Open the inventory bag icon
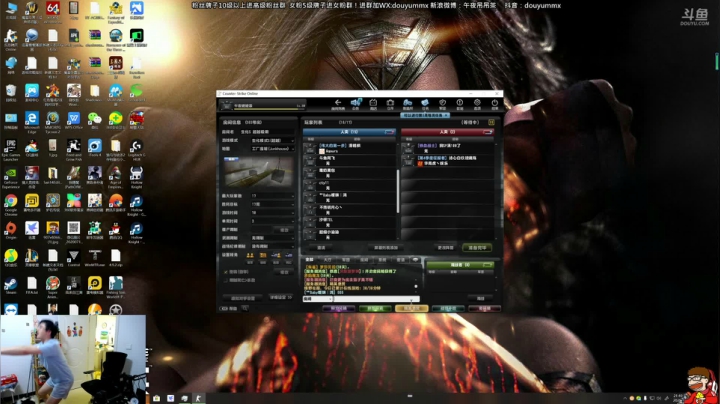 390,103
